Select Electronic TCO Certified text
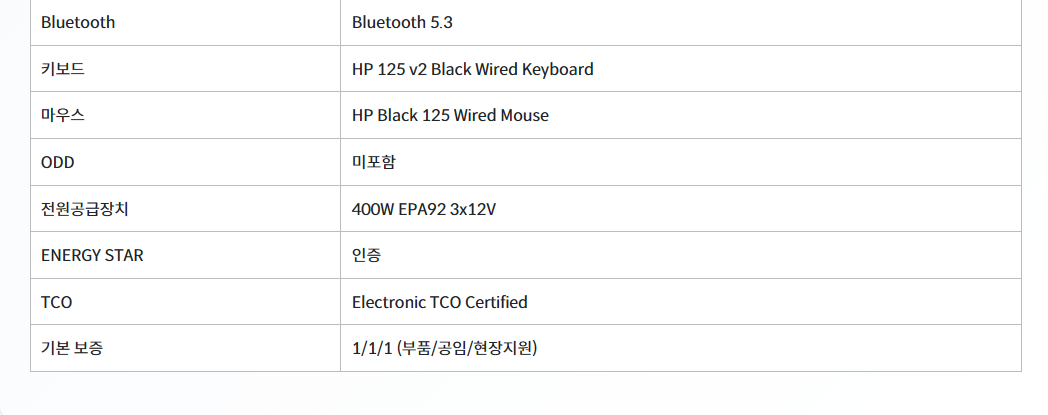Screen dimensions: 1048x415 [440, 302]
